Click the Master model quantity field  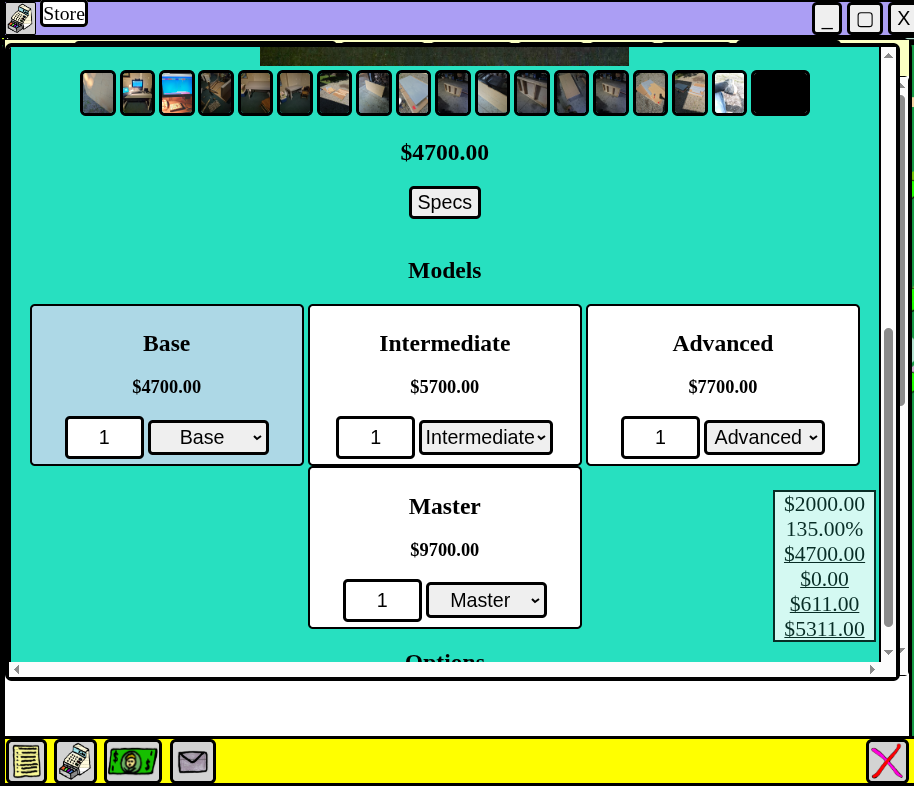coord(382,601)
